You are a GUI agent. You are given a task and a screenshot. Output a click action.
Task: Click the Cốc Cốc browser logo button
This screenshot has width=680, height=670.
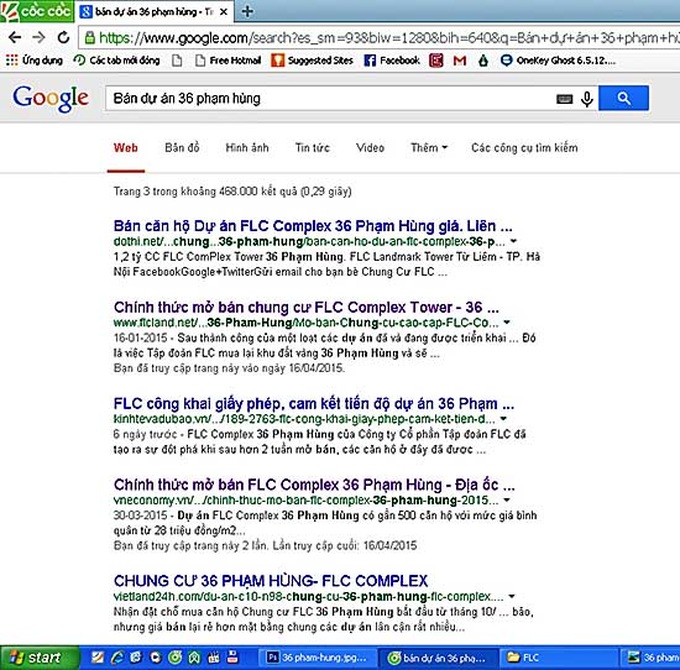click(x=36, y=11)
